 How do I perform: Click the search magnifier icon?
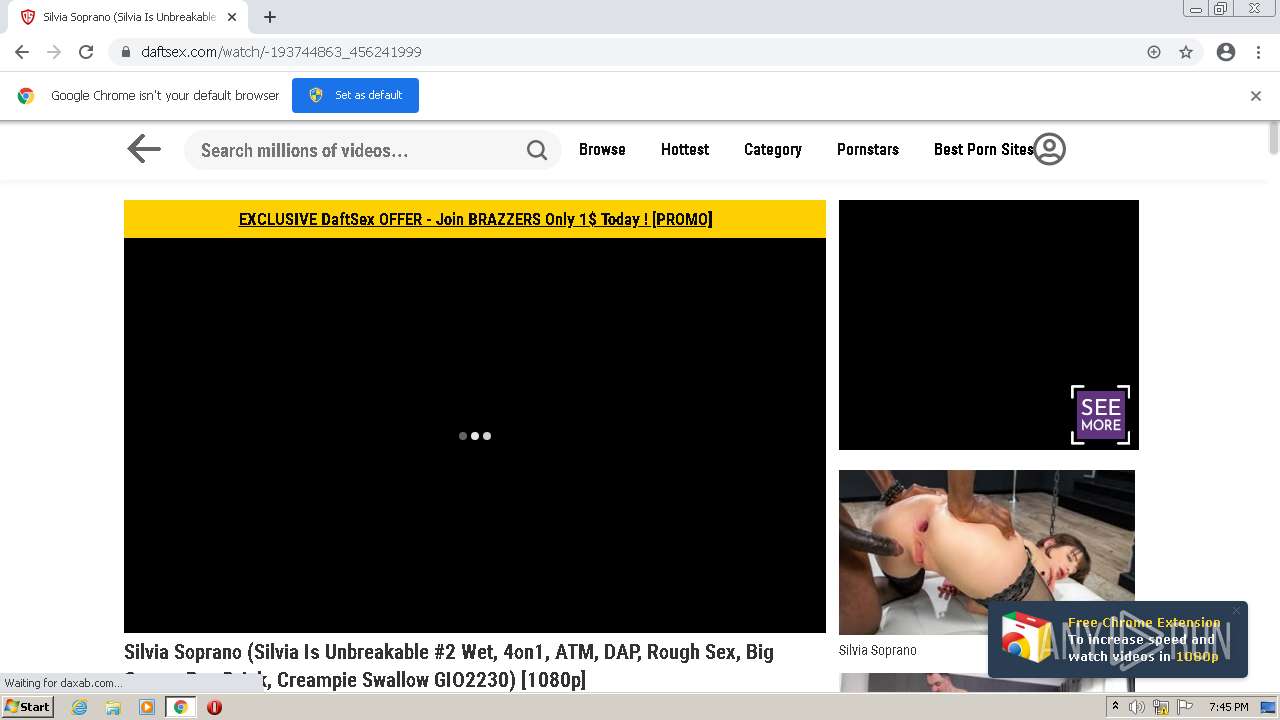(537, 150)
